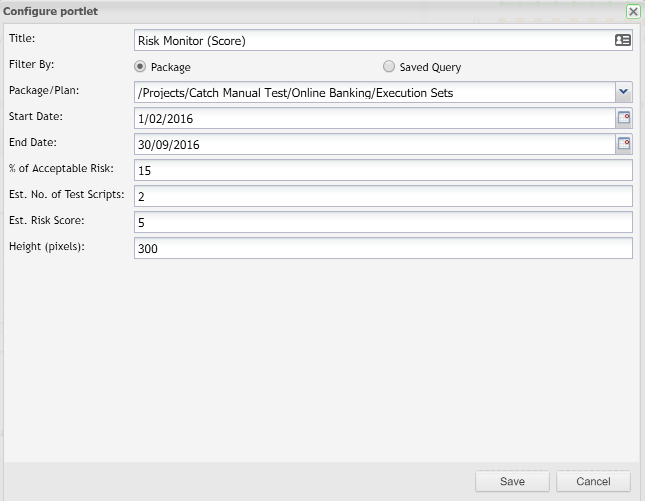Select the Saved Query radio button
Image resolution: width=645 pixels, height=501 pixels.
(x=389, y=67)
